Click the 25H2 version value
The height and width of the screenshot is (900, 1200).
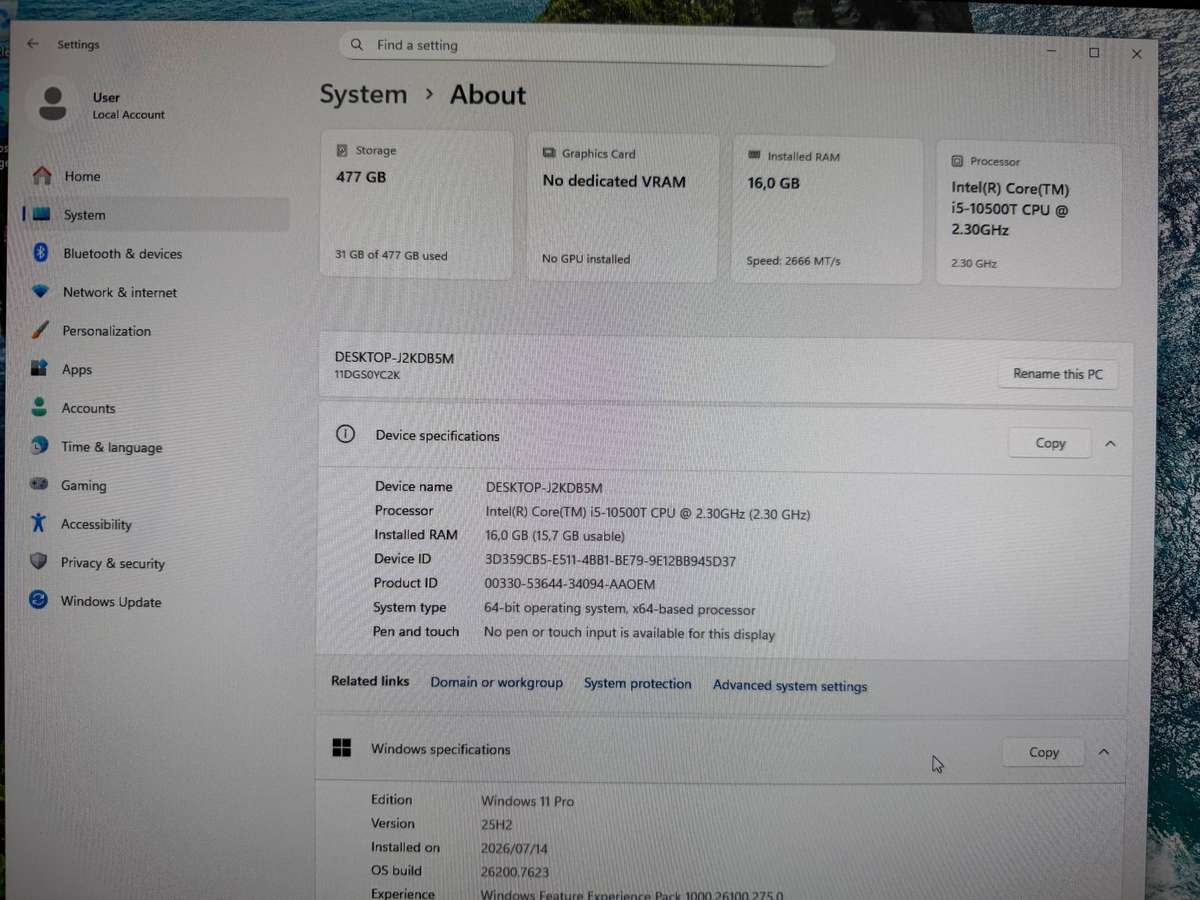pos(497,825)
